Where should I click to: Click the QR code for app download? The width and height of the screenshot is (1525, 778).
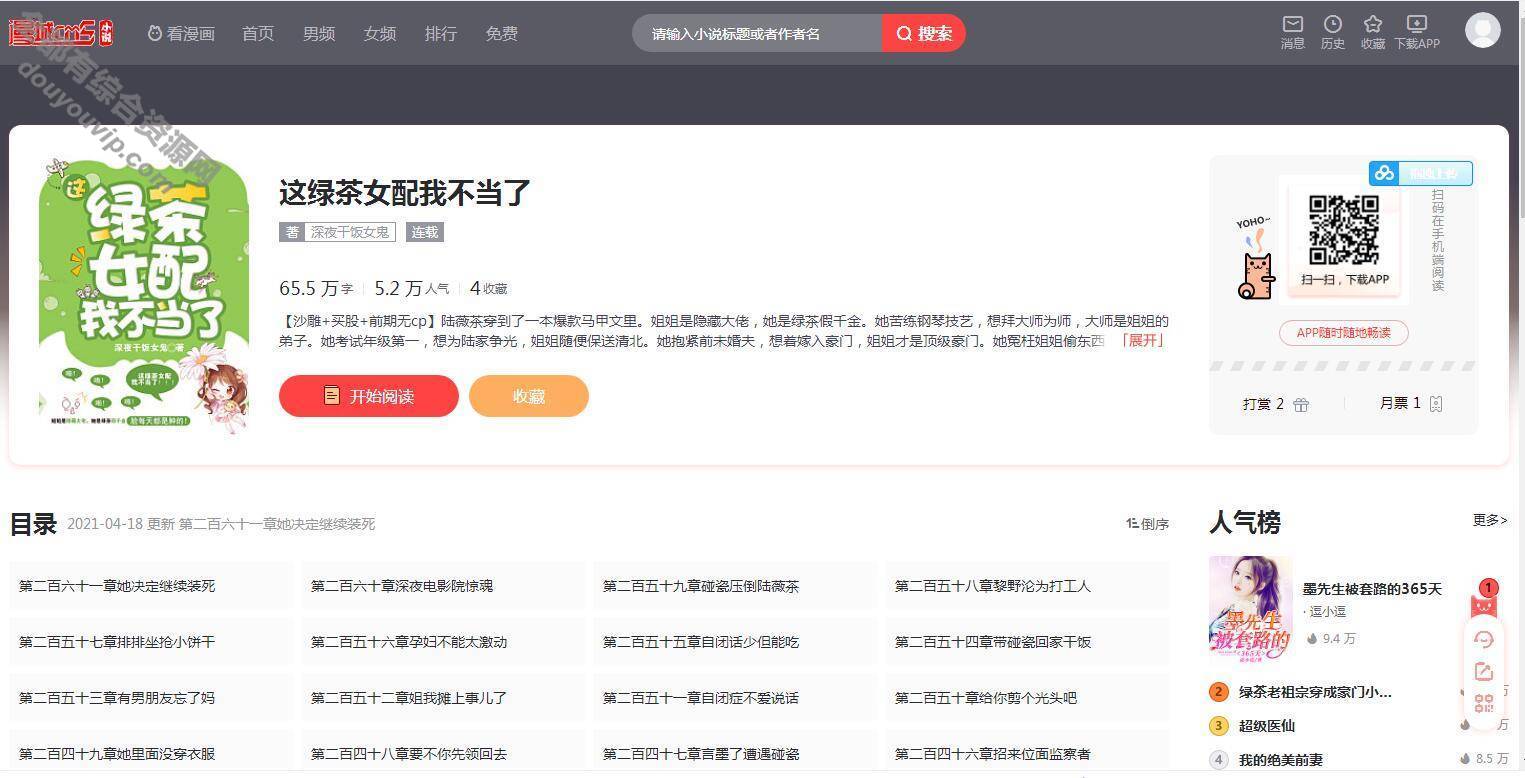(1344, 229)
